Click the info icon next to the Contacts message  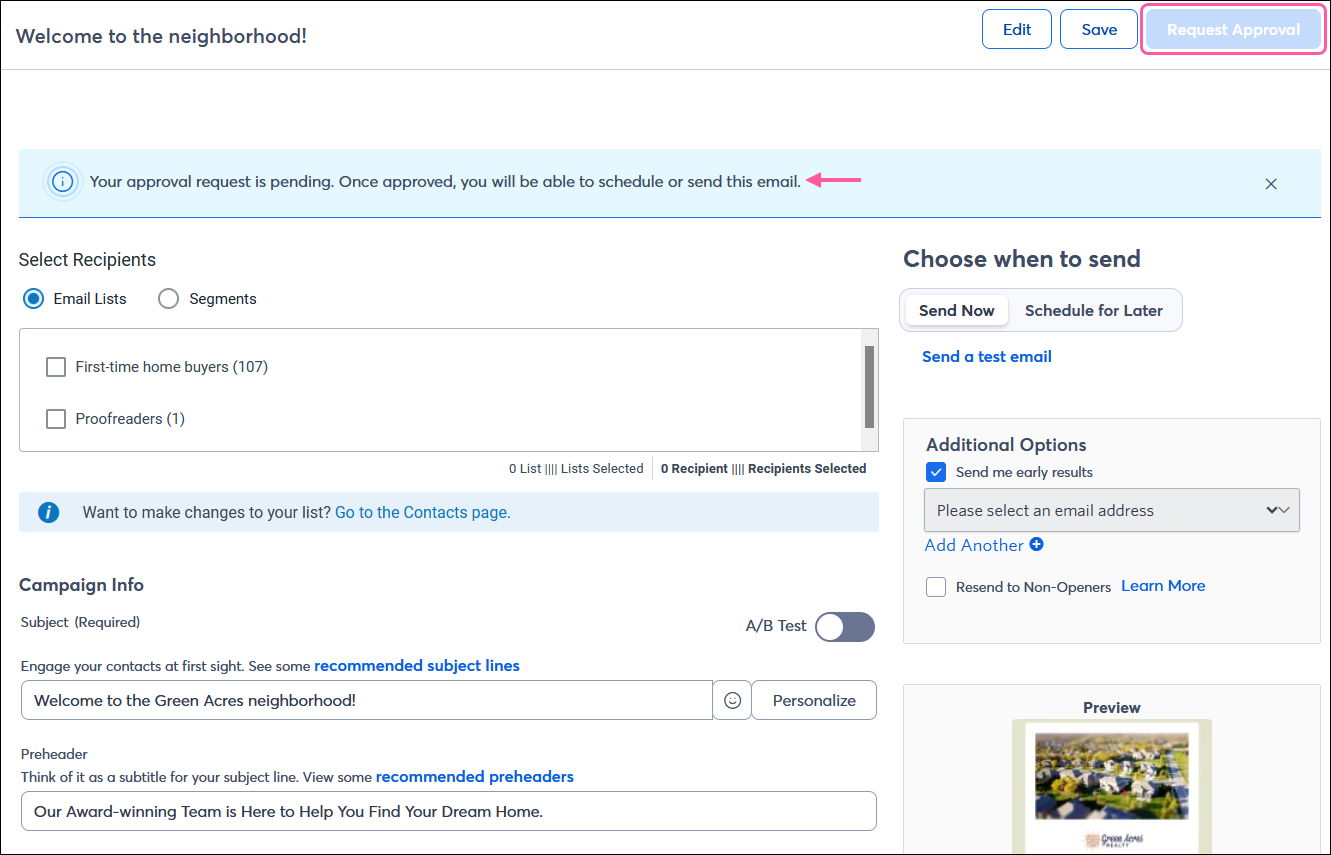click(x=48, y=511)
